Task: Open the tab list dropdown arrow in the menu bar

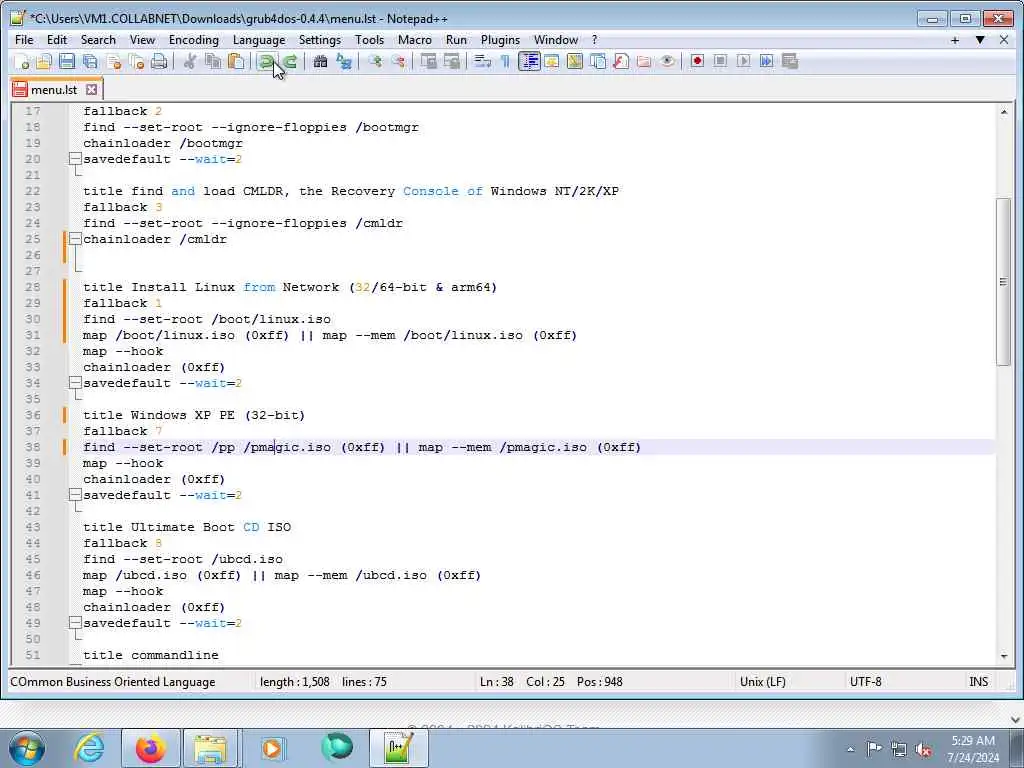Action: (980, 40)
